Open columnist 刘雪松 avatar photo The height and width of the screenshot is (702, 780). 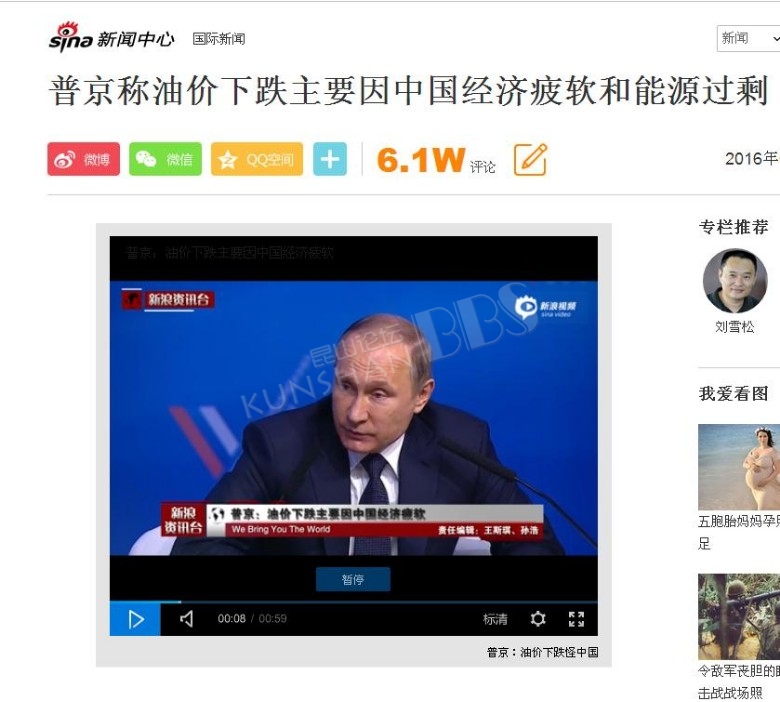click(x=735, y=281)
